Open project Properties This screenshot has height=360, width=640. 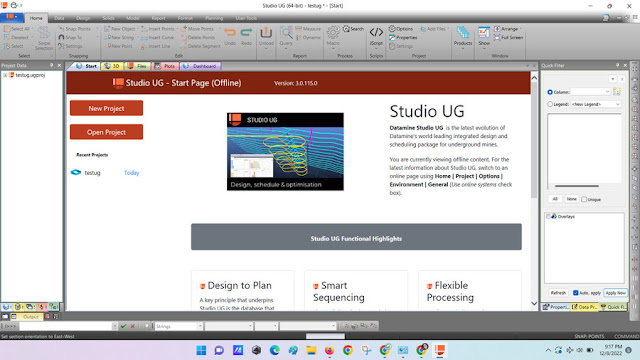(403, 38)
